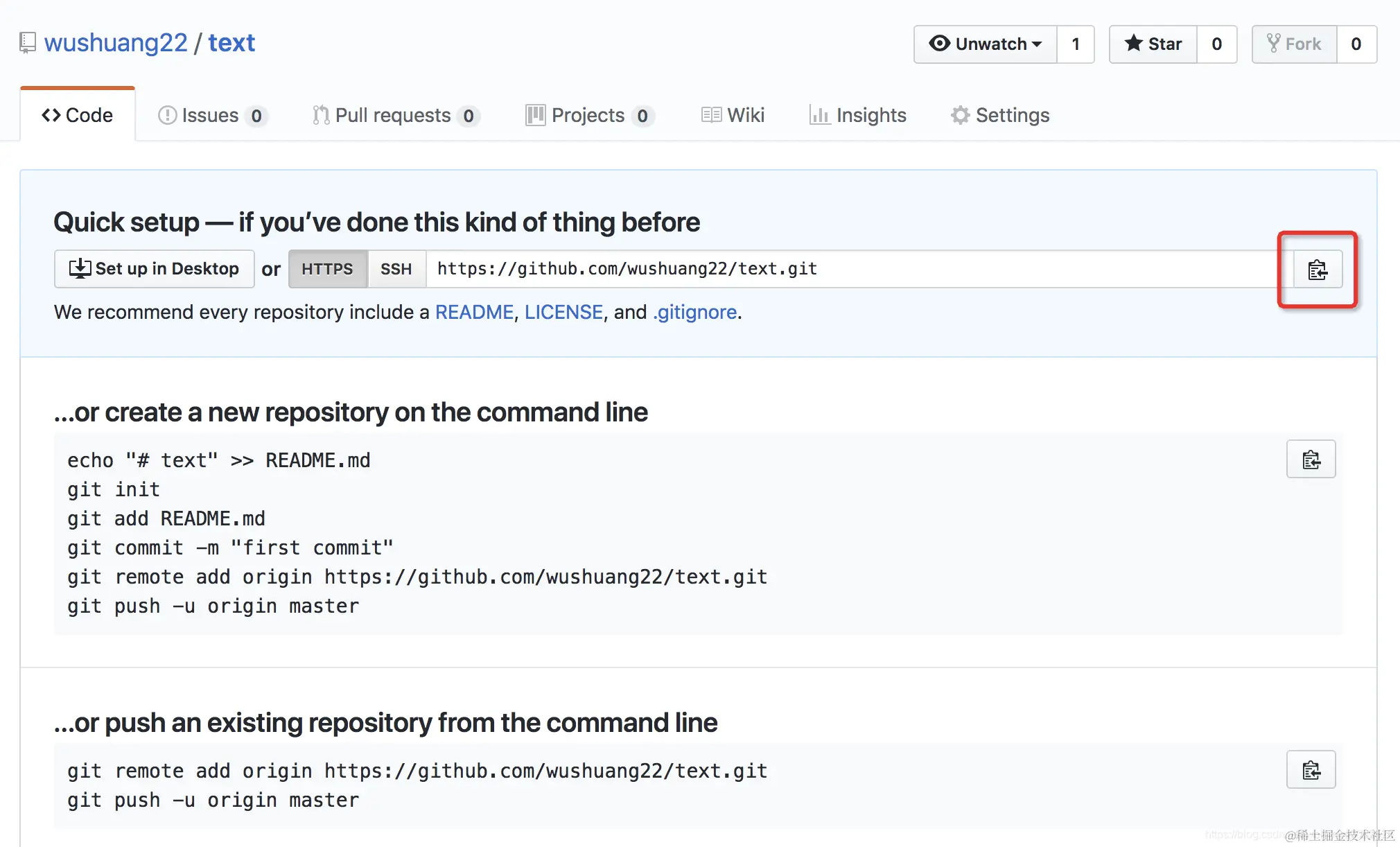
Task: Open the Projects tab
Action: pyautogui.click(x=589, y=115)
